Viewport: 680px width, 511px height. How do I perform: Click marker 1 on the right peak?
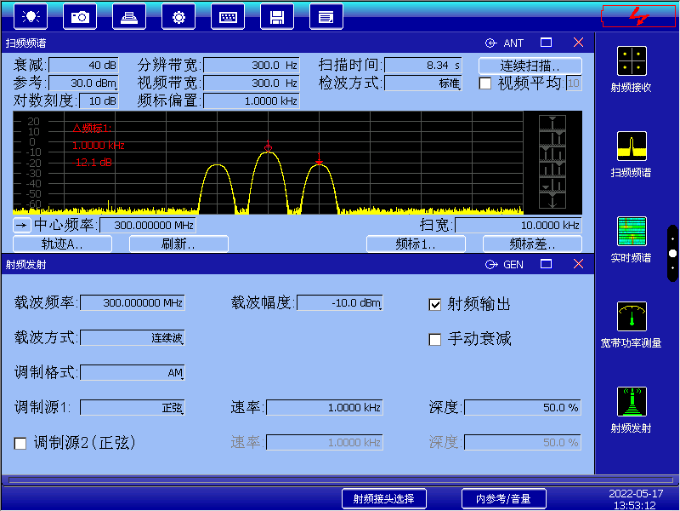[319, 160]
